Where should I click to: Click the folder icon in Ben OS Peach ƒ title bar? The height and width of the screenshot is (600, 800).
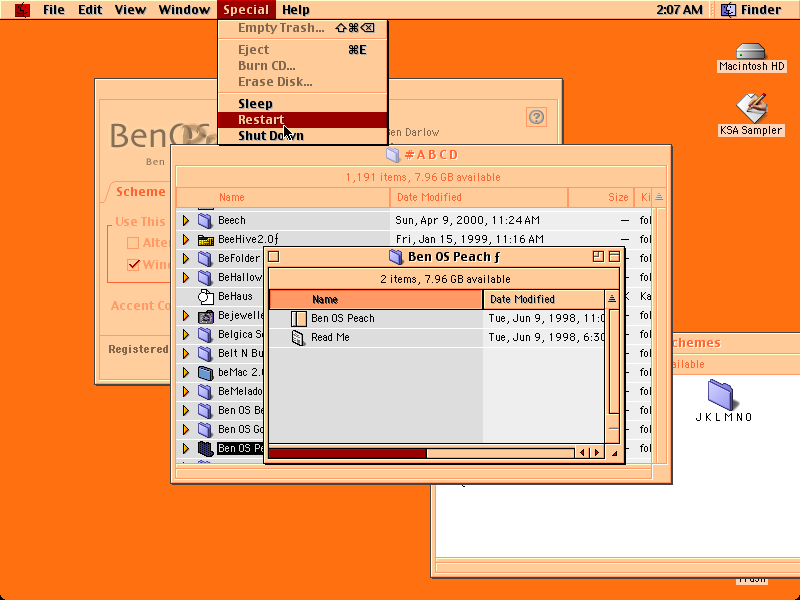(395, 257)
